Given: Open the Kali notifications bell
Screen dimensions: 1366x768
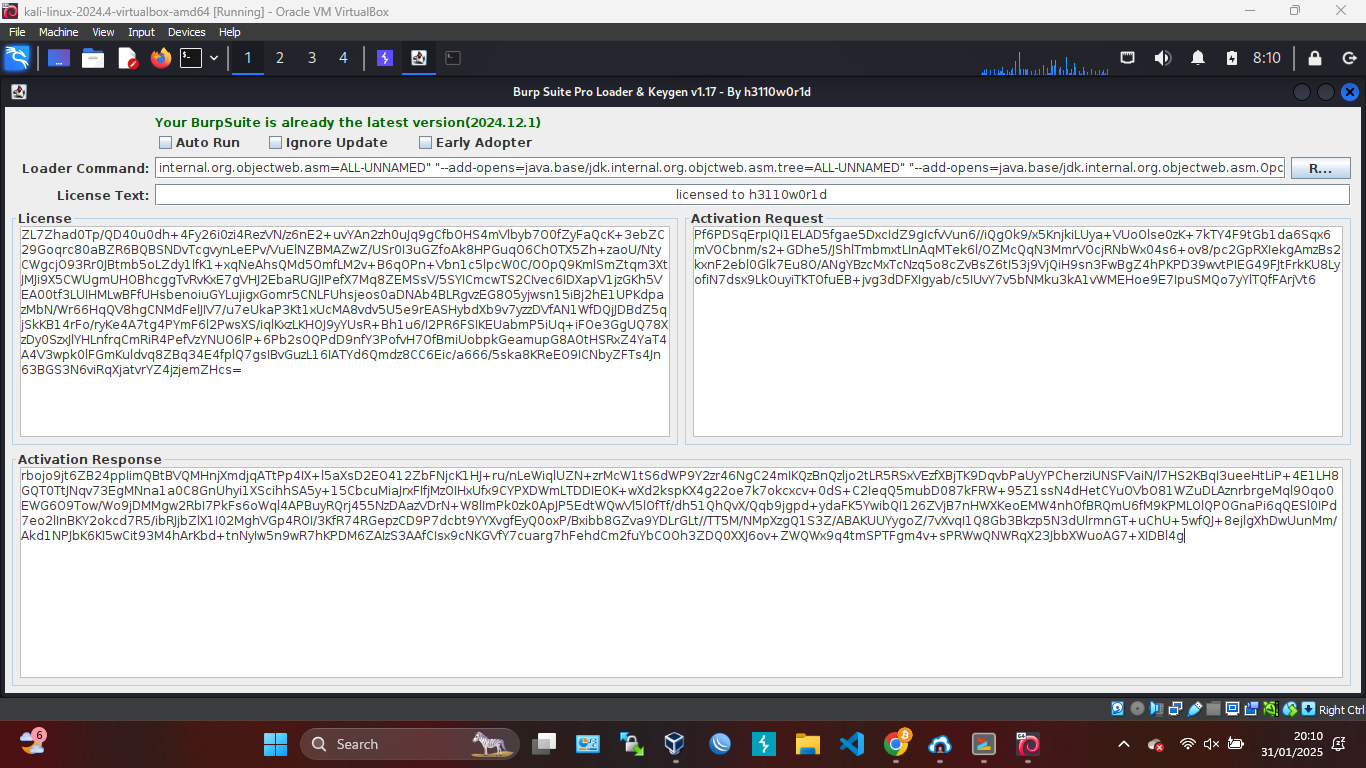Looking at the screenshot, I should 1198,58.
